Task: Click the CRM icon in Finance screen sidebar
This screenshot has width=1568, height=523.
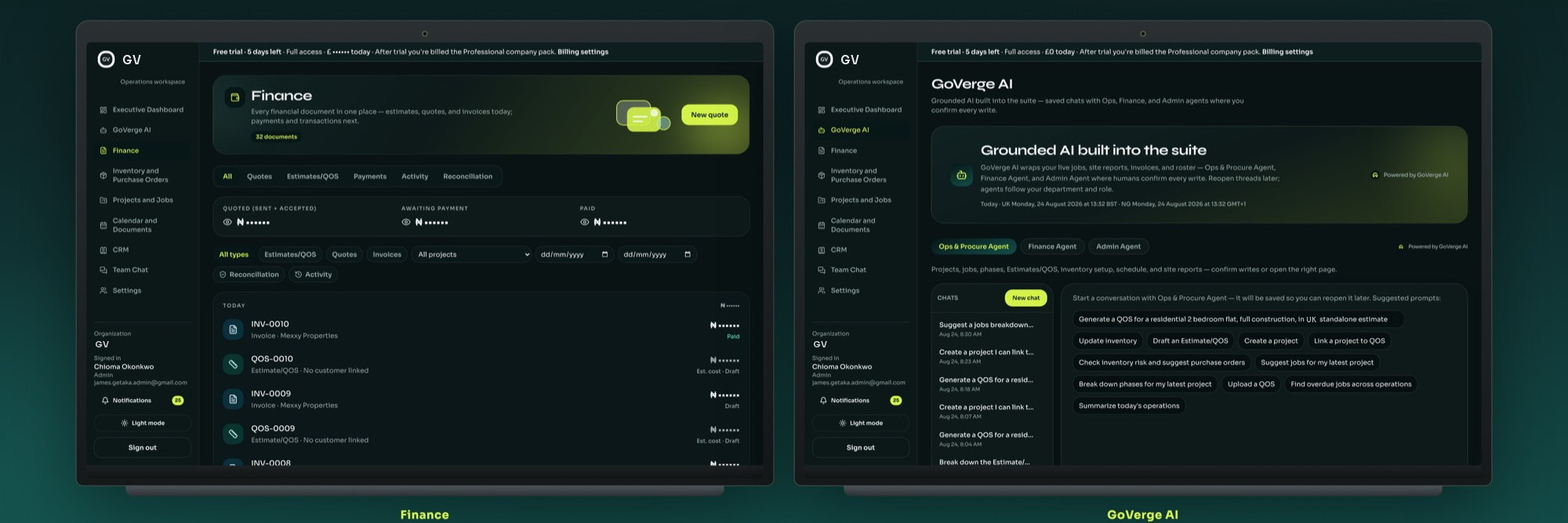Action: 103,250
